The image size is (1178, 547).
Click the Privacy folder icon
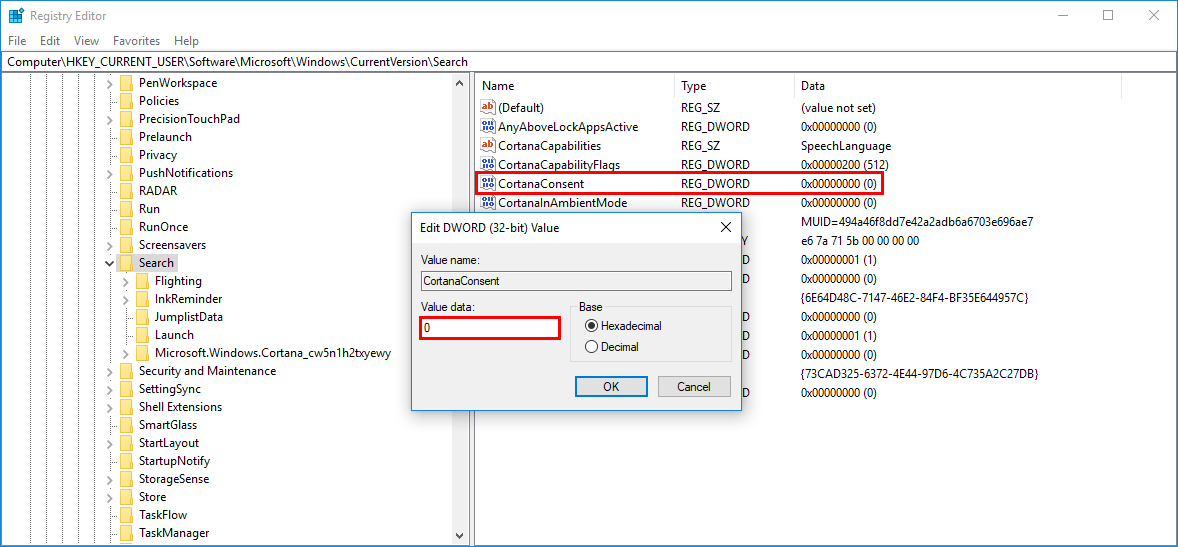(x=126, y=155)
